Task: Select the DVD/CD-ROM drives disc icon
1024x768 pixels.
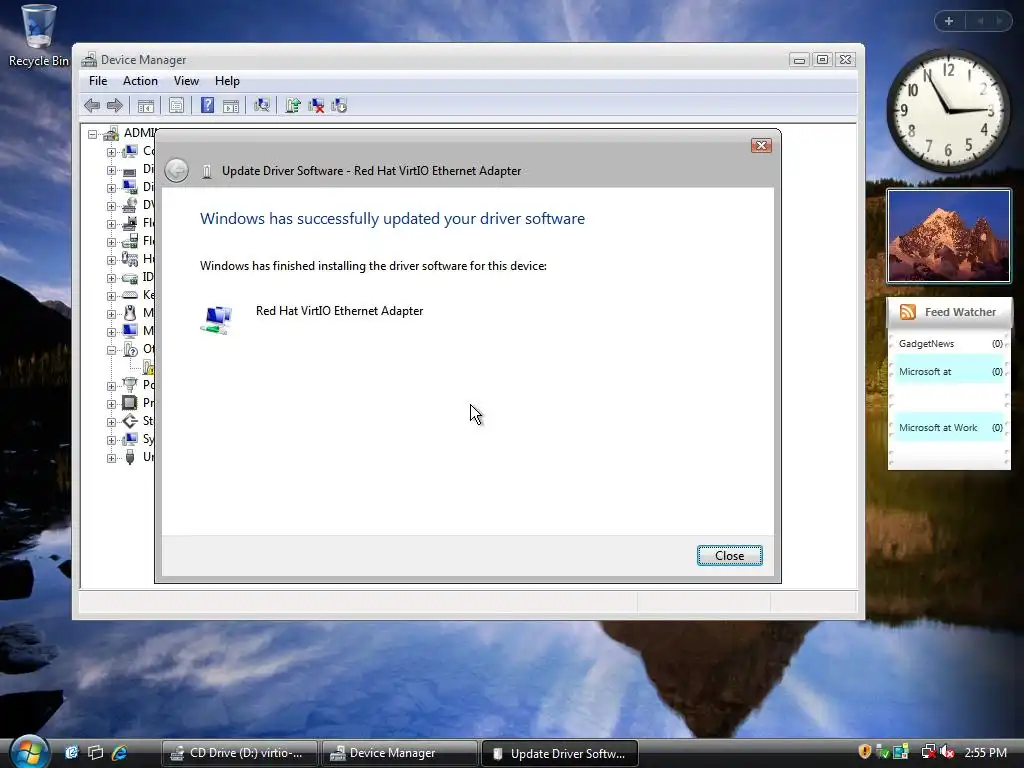Action: [130, 205]
